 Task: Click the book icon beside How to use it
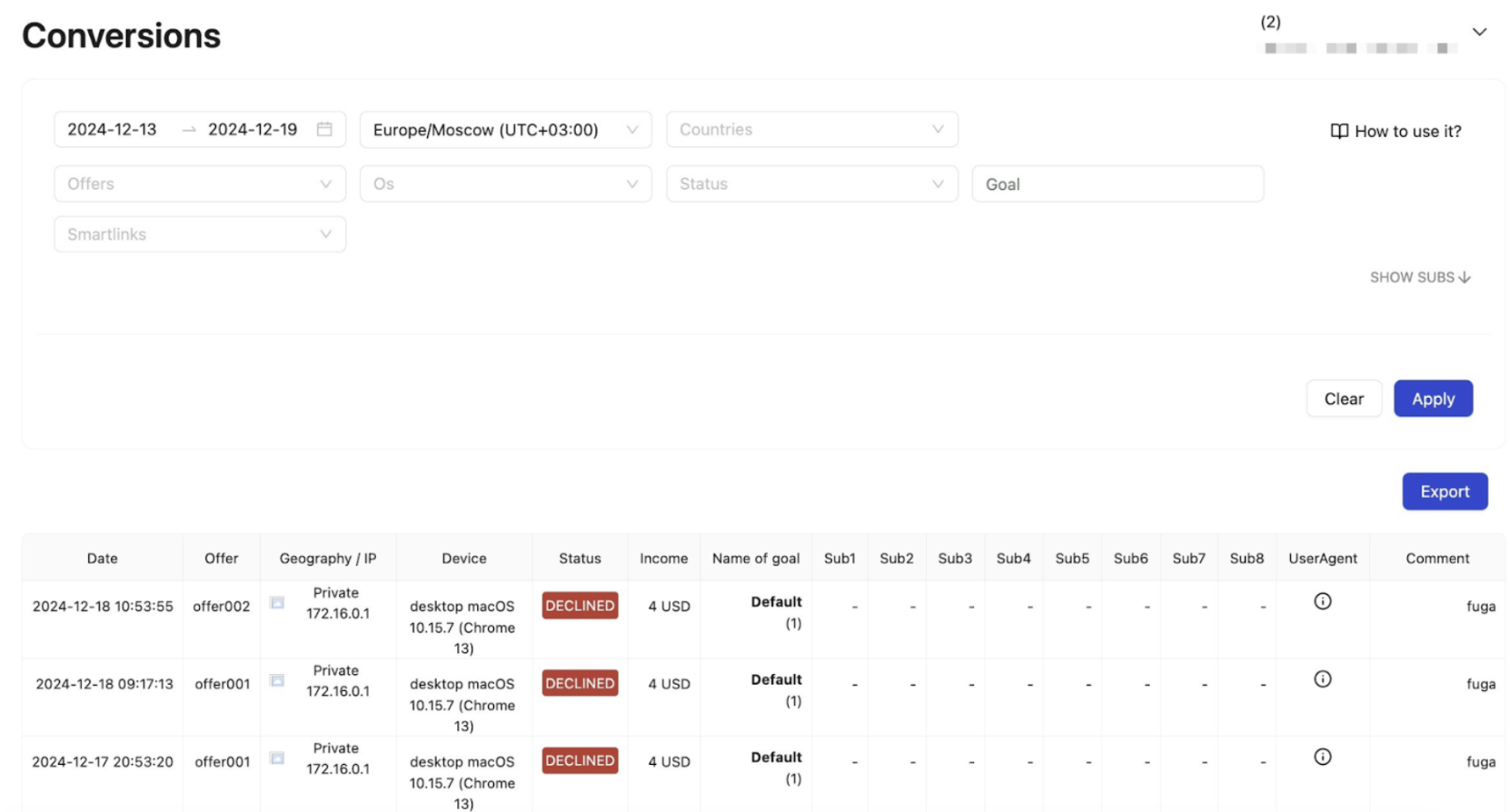[1338, 131]
